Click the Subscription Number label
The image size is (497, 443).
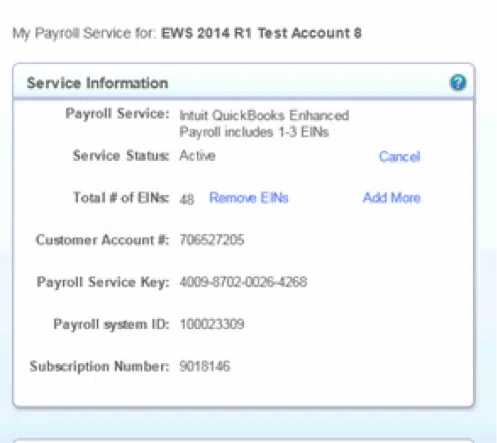click(x=99, y=366)
